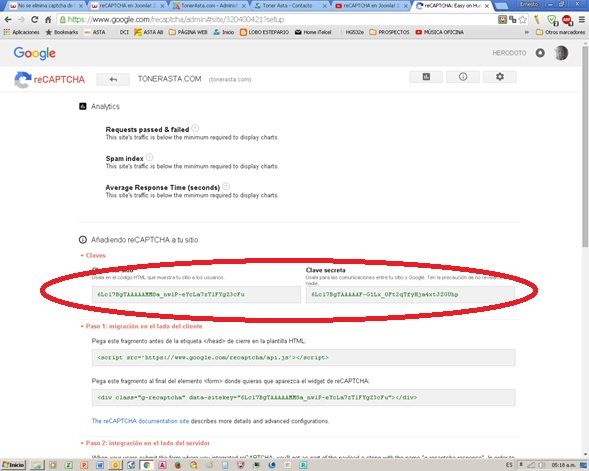Open the Word icon on the taskbar
This screenshot has width=589, height=471.
click(100, 465)
